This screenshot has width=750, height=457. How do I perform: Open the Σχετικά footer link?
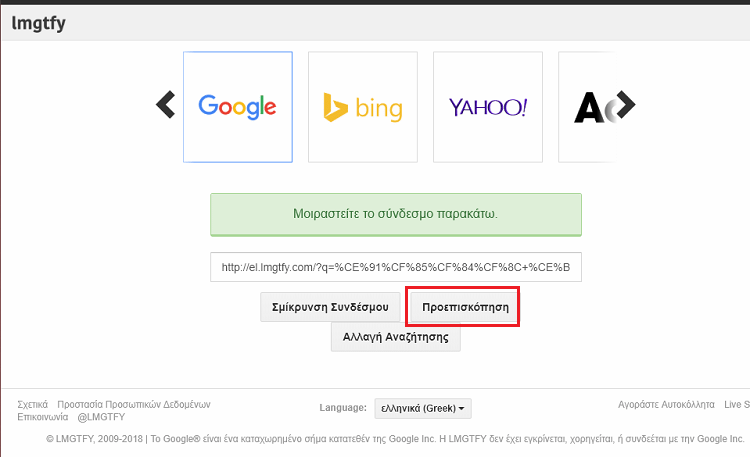click(x=33, y=405)
